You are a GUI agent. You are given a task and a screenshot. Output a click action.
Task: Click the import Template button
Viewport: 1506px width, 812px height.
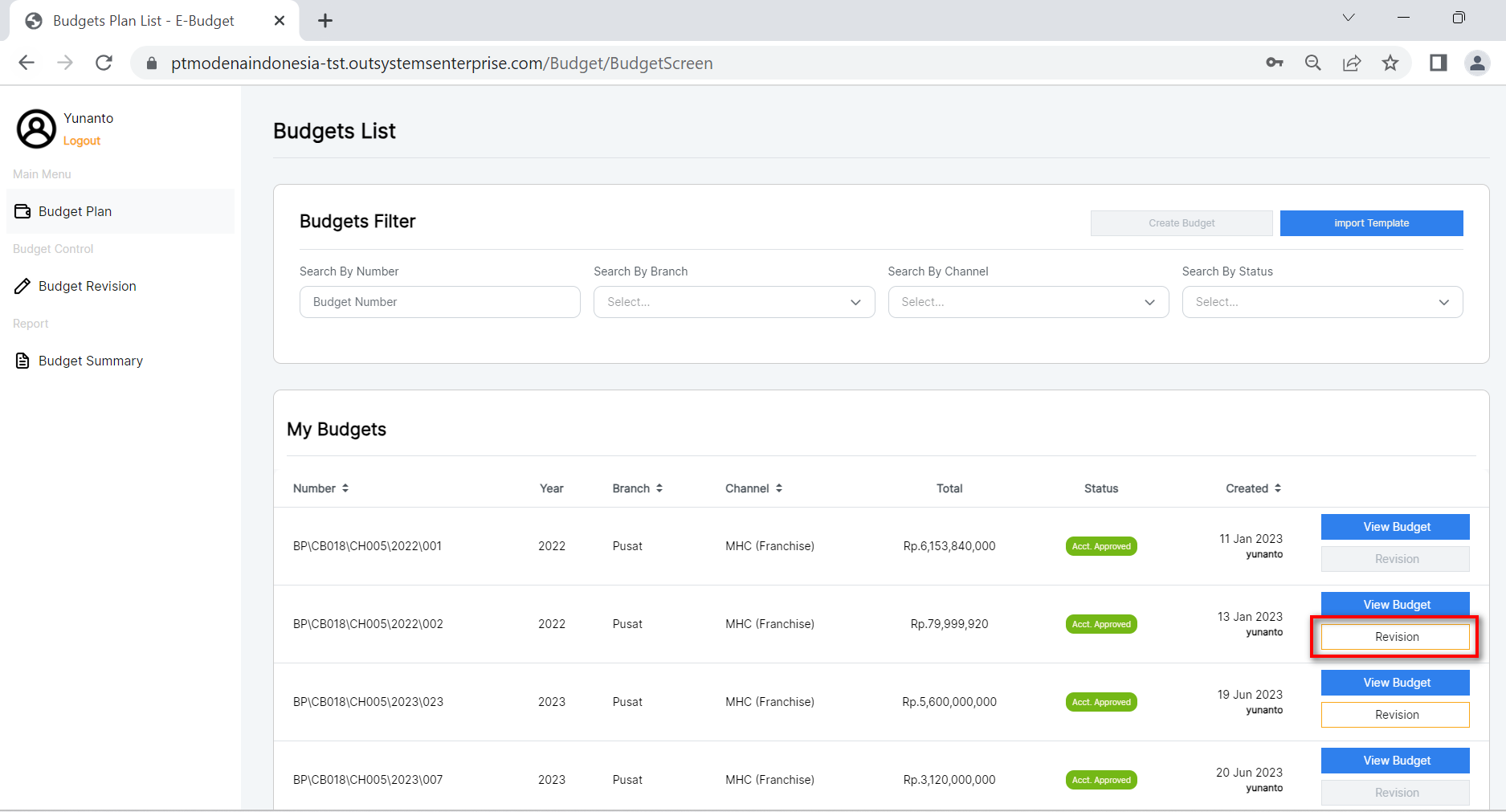1371,223
